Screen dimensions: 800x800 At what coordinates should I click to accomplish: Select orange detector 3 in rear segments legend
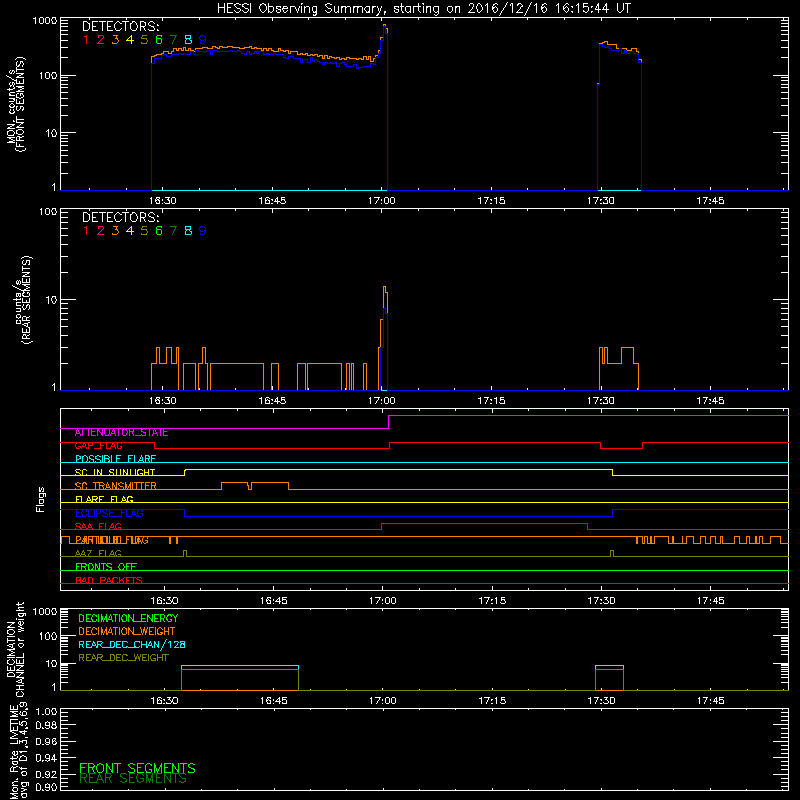[115, 231]
